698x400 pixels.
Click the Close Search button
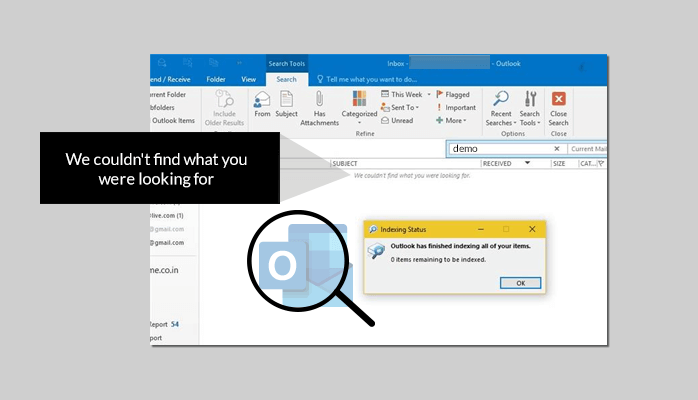click(558, 108)
